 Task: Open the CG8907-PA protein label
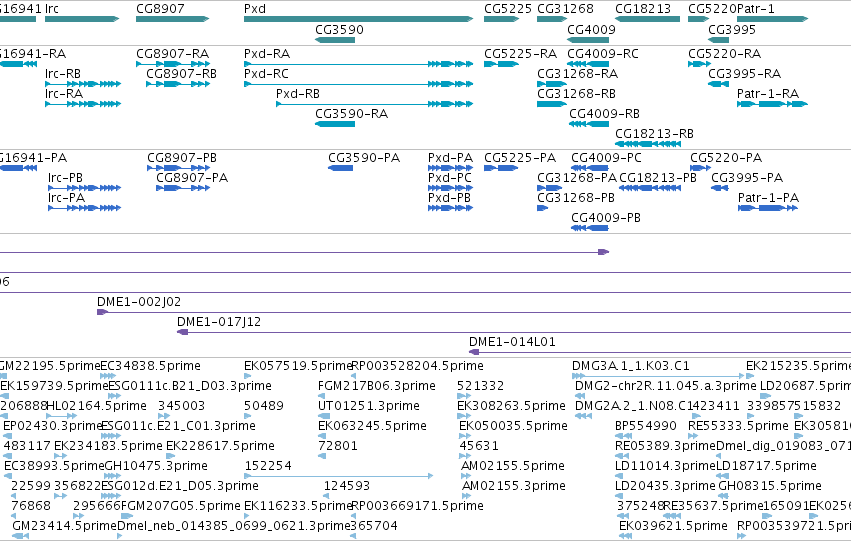[192, 178]
